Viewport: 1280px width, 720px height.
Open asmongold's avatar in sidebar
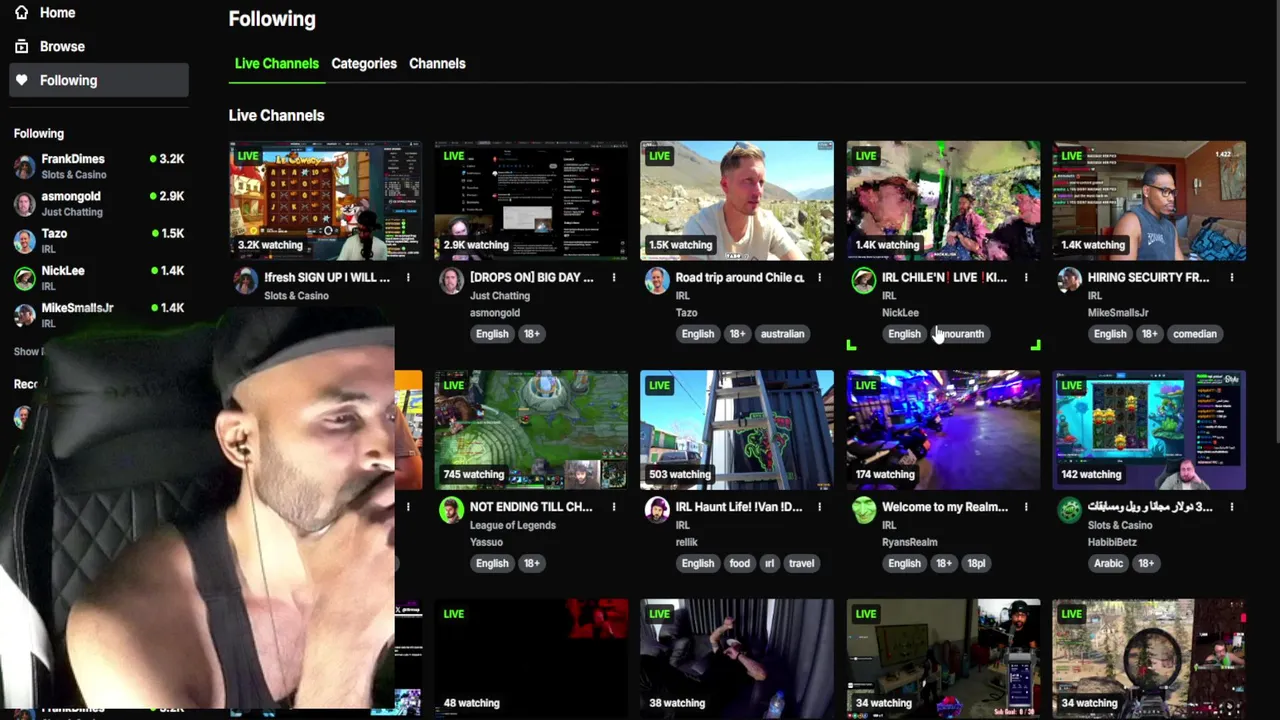[25, 204]
